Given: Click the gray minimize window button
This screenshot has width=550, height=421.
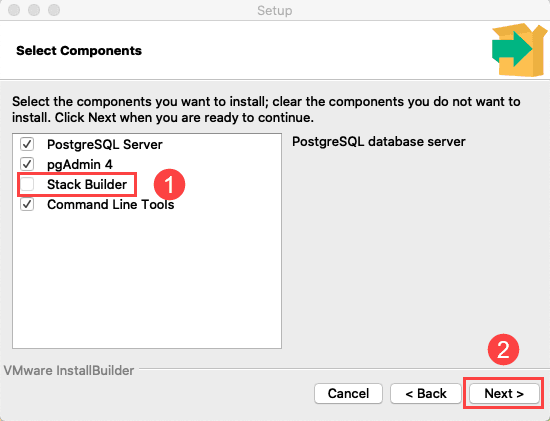Looking at the screenshot, I should 34,10.
